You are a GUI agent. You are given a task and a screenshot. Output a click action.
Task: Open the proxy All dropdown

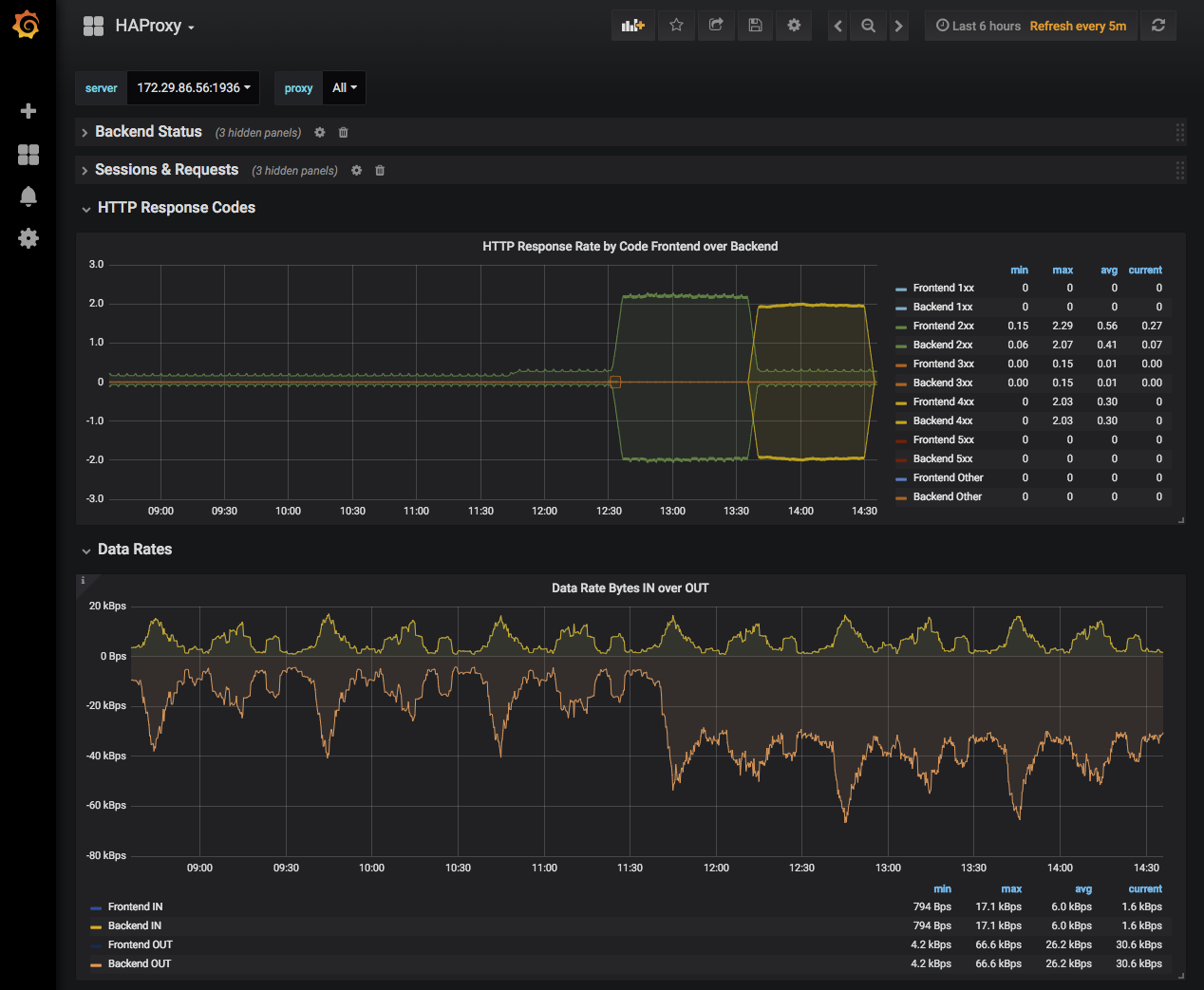point(344,87)
